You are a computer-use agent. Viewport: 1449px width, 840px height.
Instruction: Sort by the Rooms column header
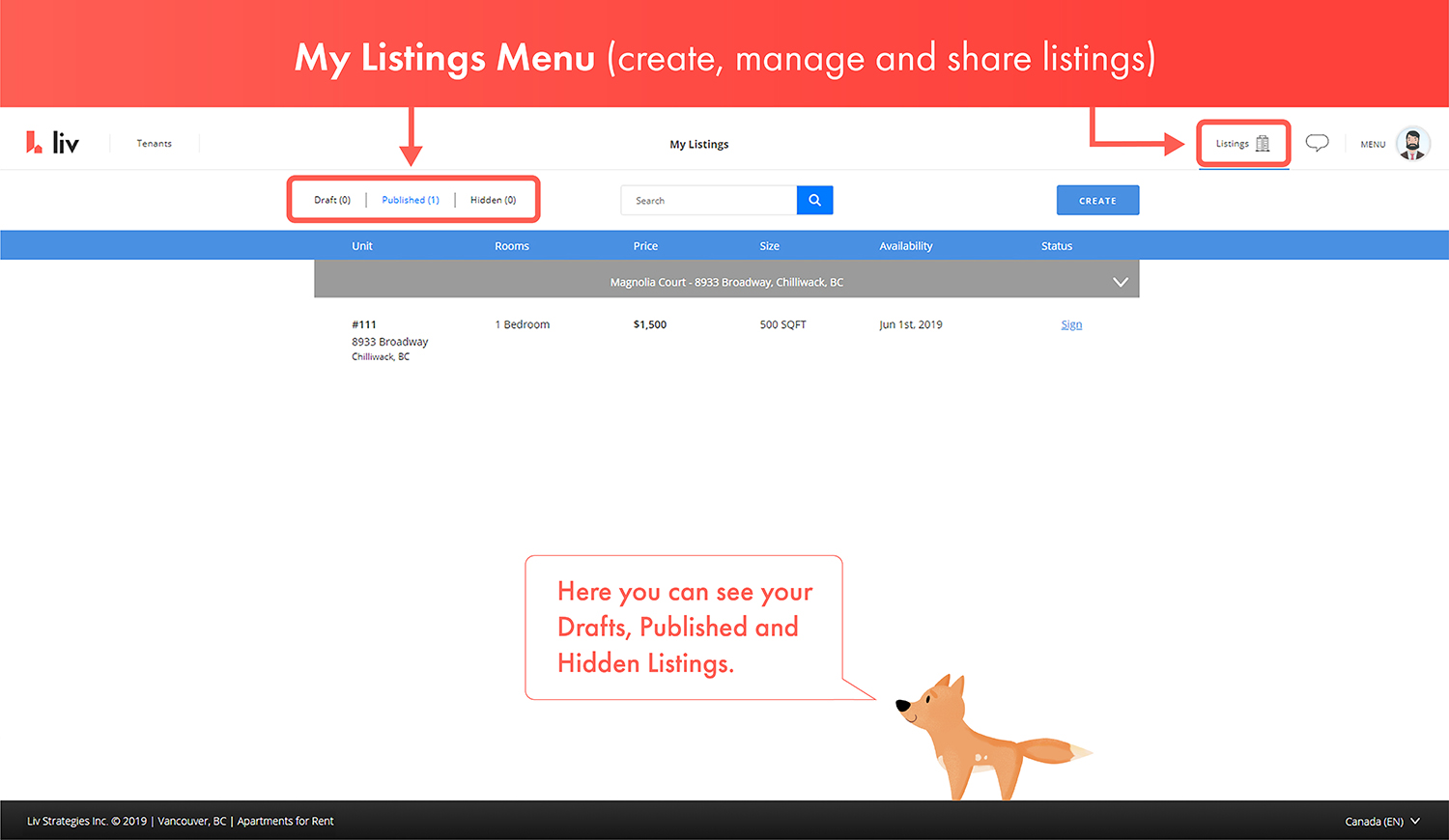(x=512, y=246)
